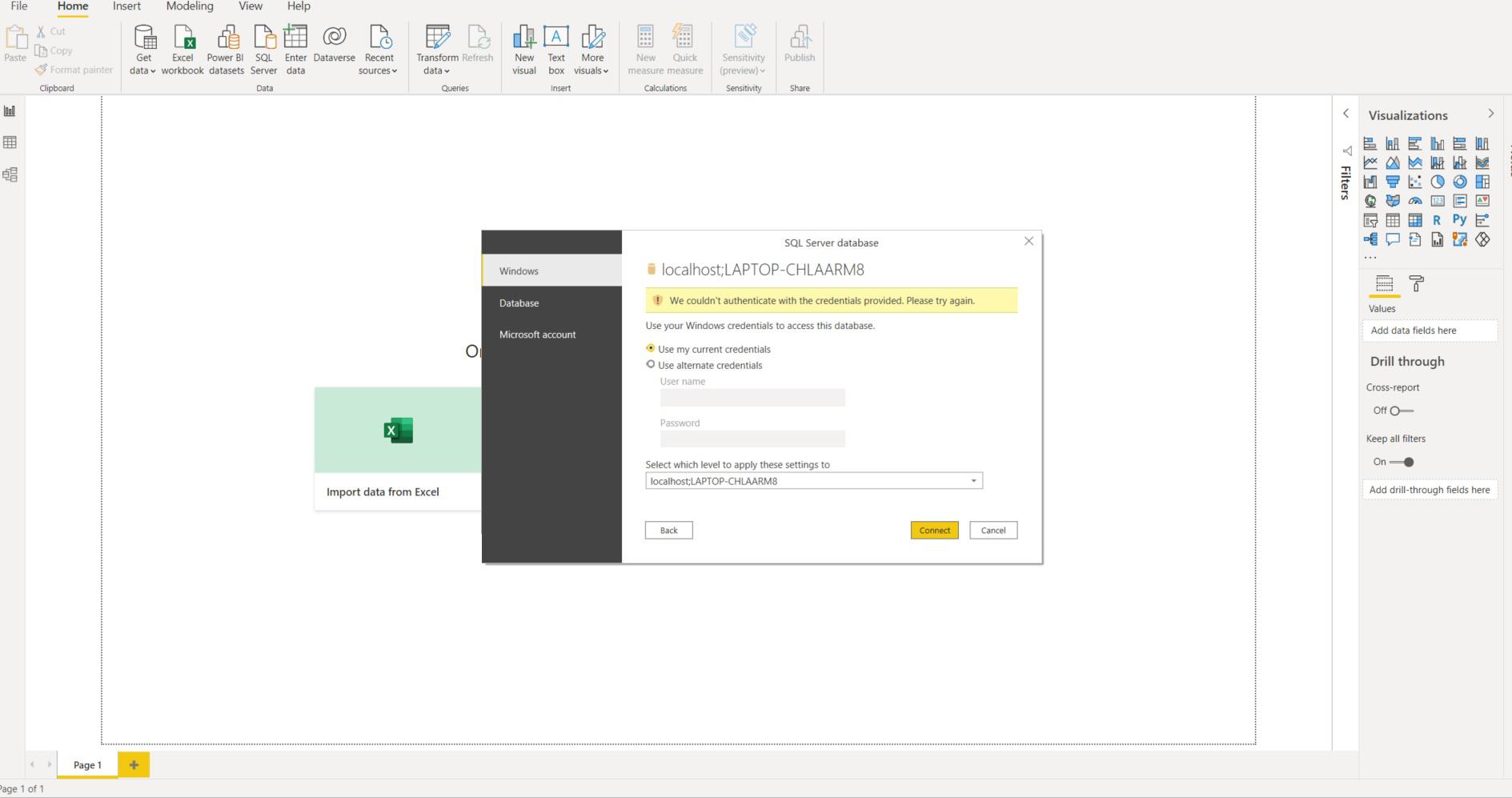The height and width of the screenshot is (798, 1512).
Task: Select the Scatter chart visual
Action: (1415, 182)
